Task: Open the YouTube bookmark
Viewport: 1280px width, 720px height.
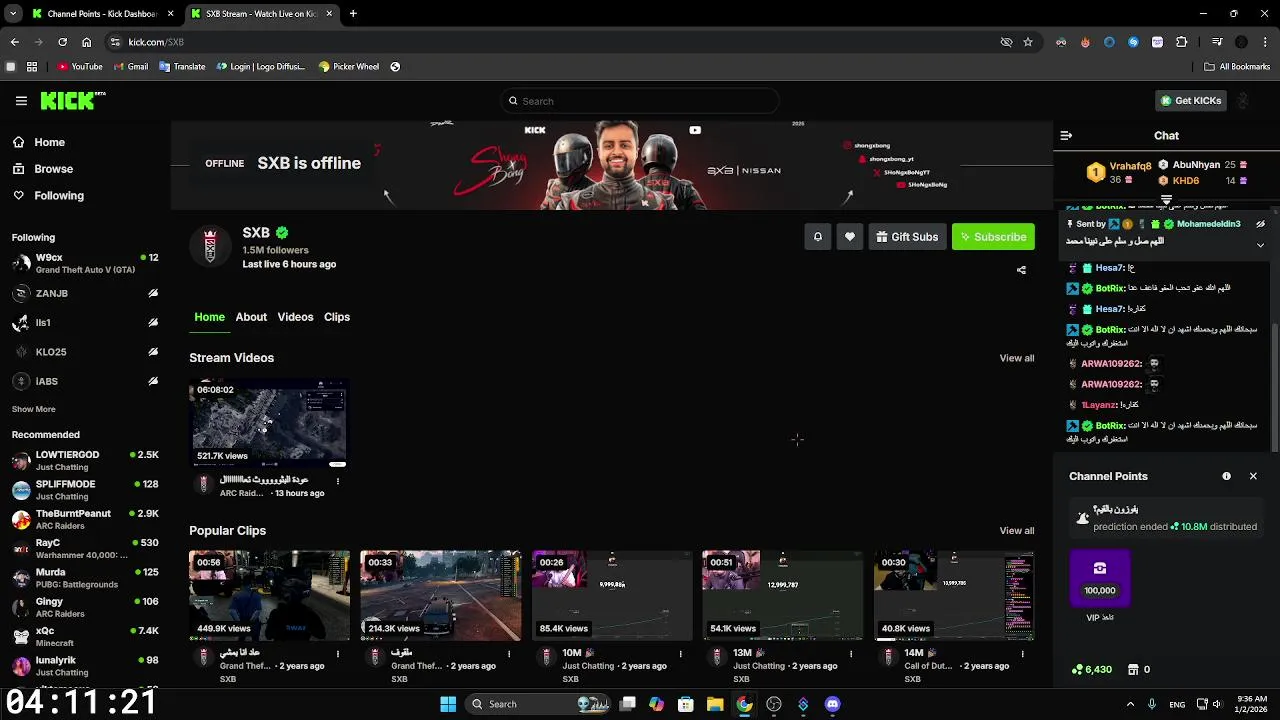Action: point(80,67)
